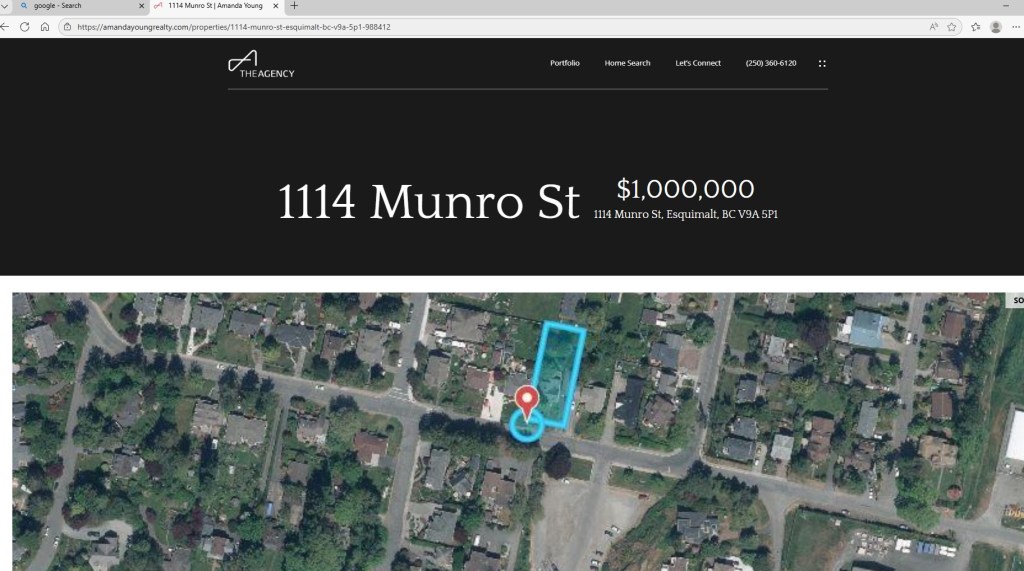Image resolution: width=1024 pixels, height=571 pixels.
Task: Click The Agency logo
Action: point(261,64)
